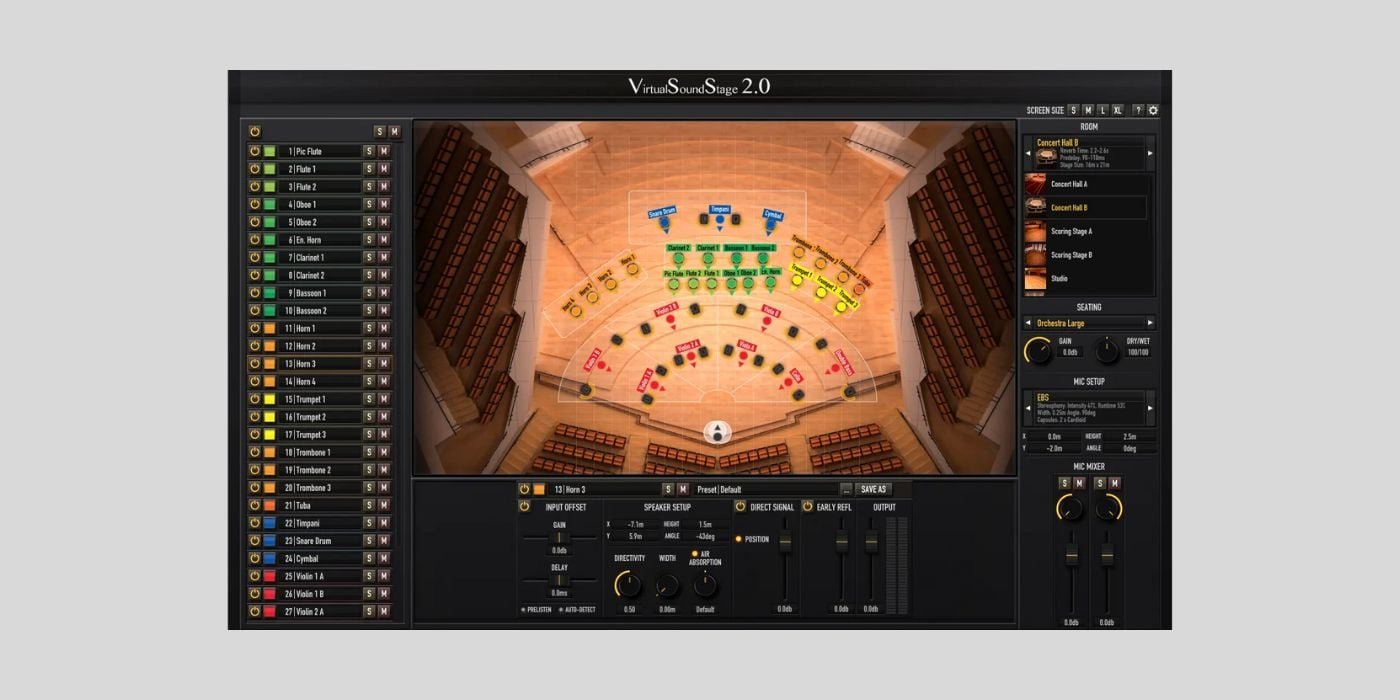The height and width of the screenshot is (700, 1400).
Task: Toggle the Early Refl power icon
Action: click(x=808, y=507)
